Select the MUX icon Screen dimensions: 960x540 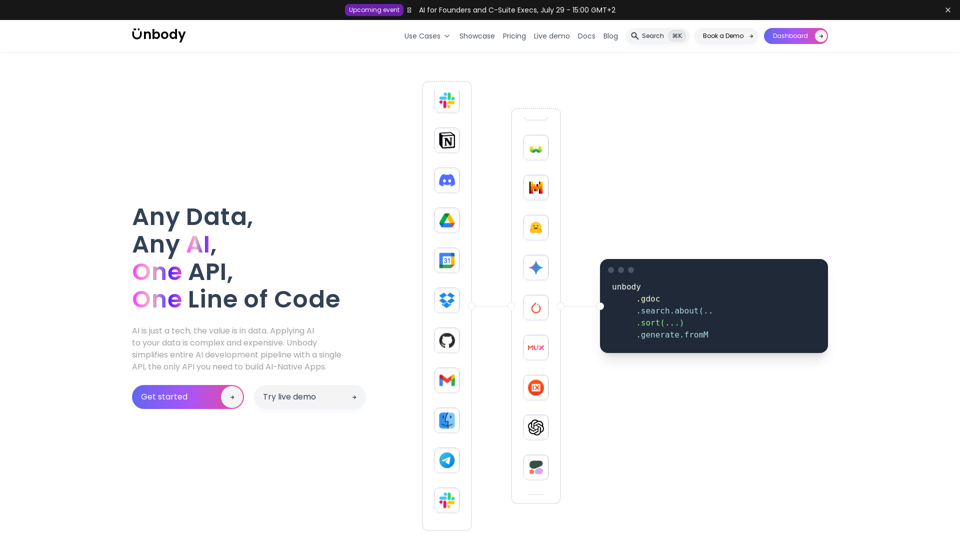coord(536,348)
